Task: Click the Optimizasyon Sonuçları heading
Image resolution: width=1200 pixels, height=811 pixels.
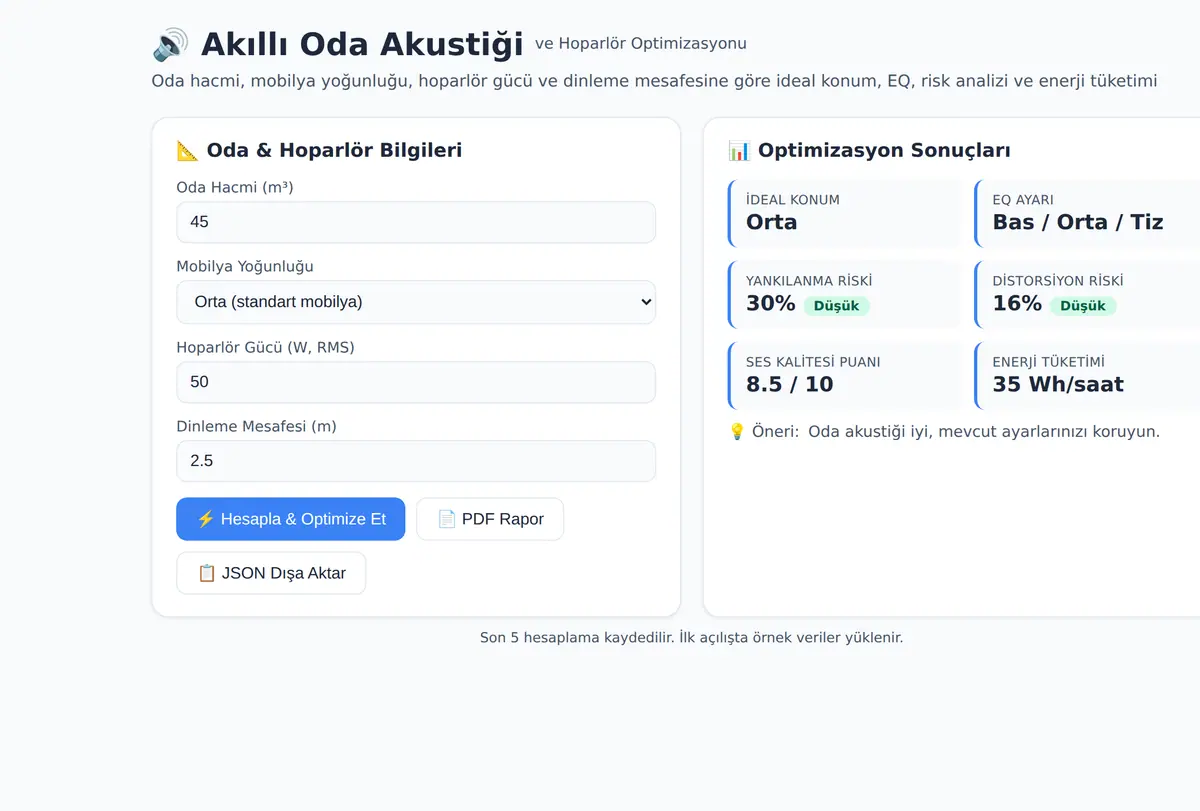Action: click(884, 151)
